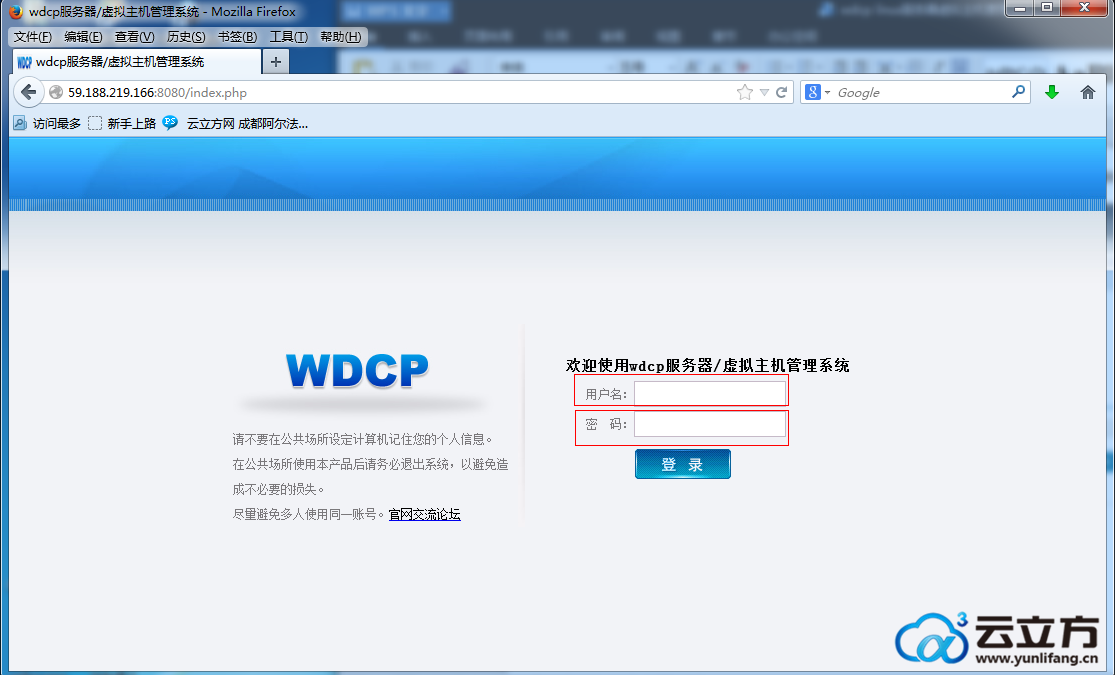
Task: Open the 官网交流论坛 link
Action: (425, 514)
